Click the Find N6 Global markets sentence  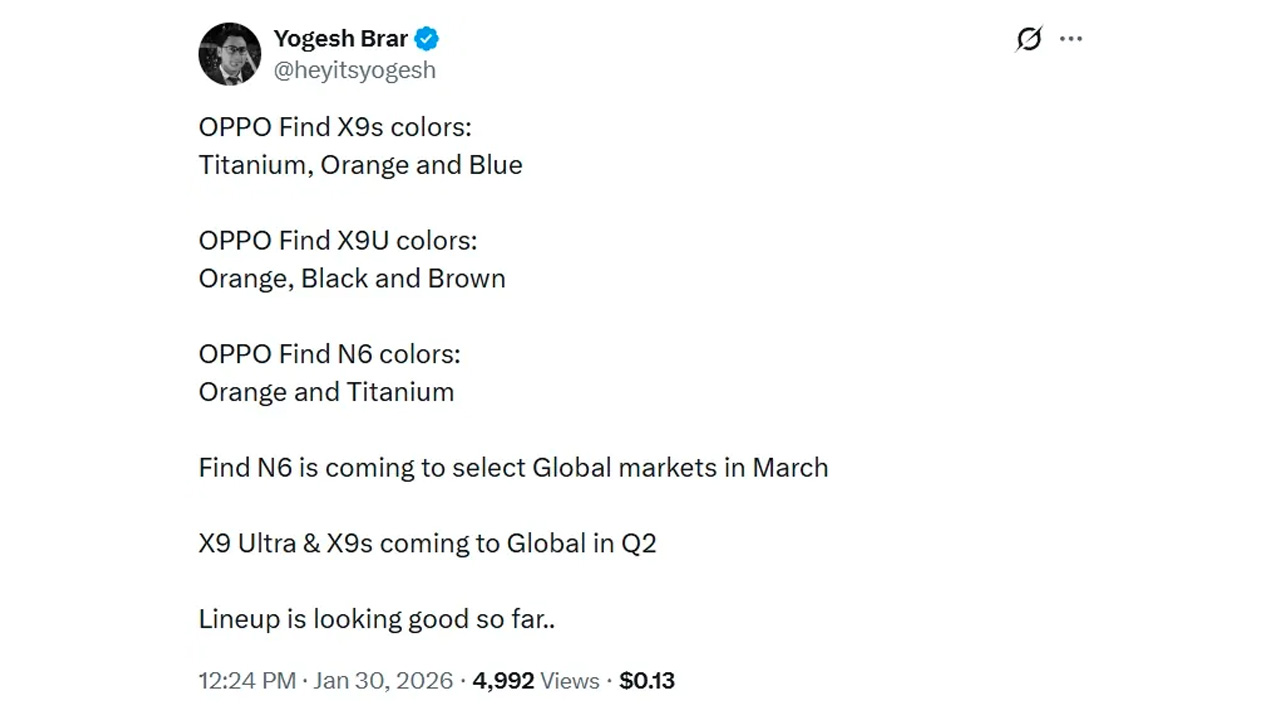(x=513, y=468)
